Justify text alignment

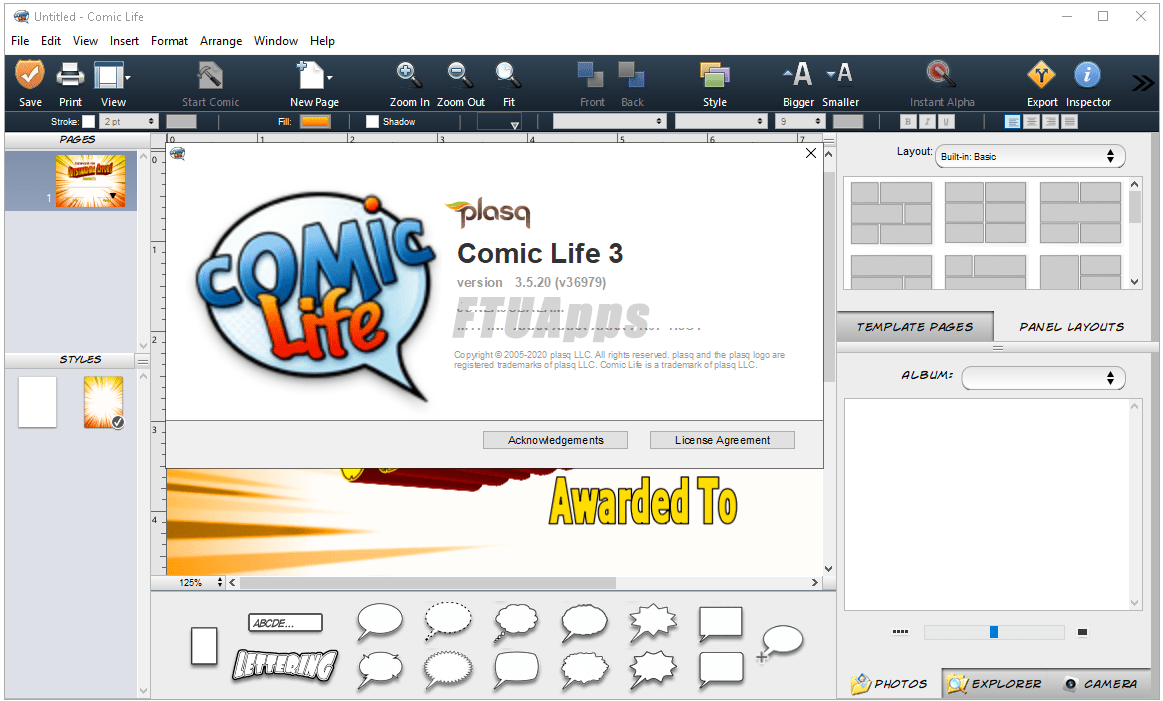pos(1070,122)
